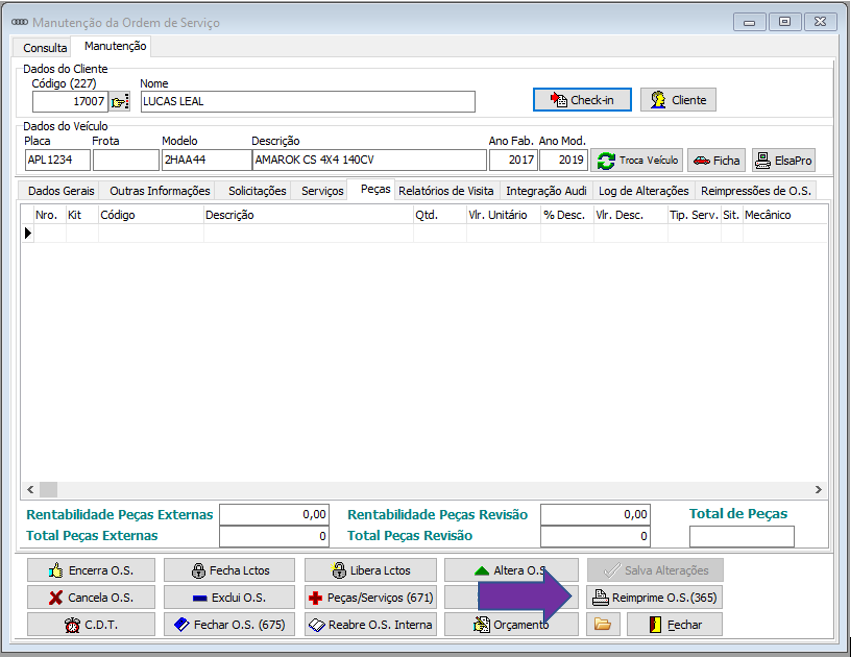
Task: Click Troca Veículo button
Action: click(x=637, y=160)
